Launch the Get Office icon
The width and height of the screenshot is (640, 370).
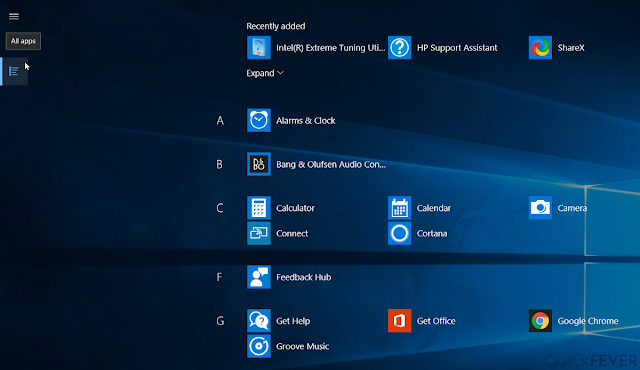pos(400,321)
